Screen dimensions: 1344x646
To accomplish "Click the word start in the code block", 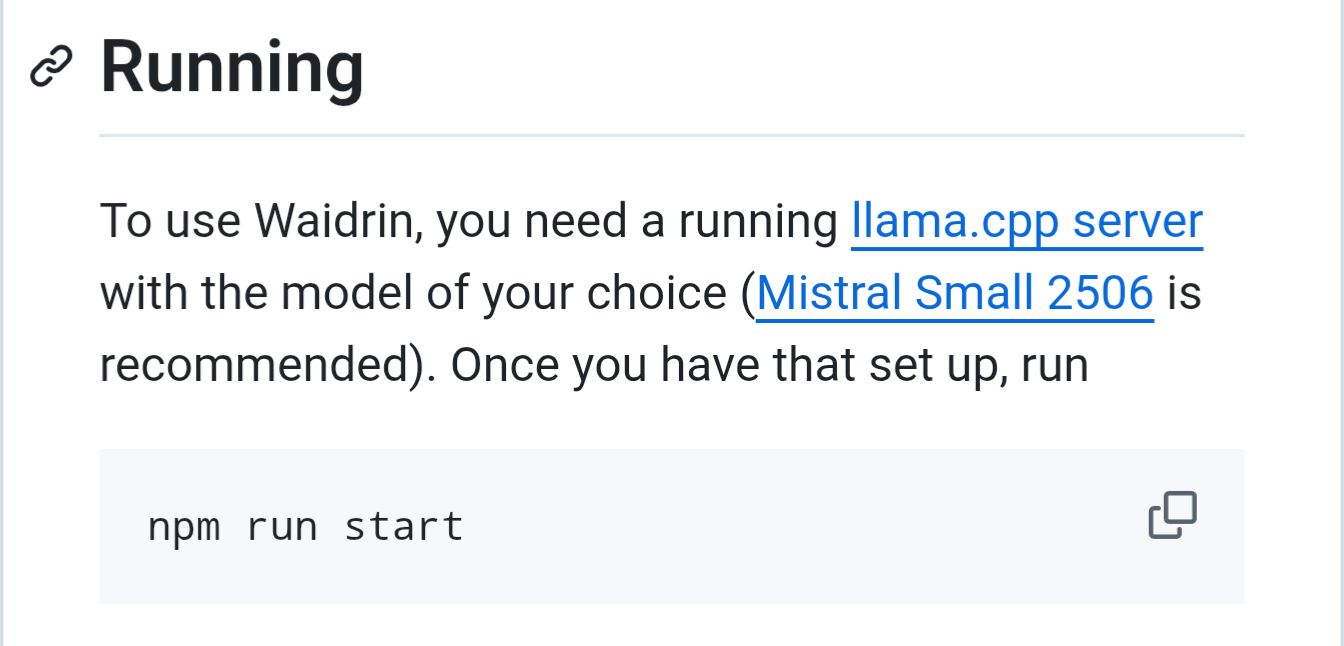I will 404,526.
